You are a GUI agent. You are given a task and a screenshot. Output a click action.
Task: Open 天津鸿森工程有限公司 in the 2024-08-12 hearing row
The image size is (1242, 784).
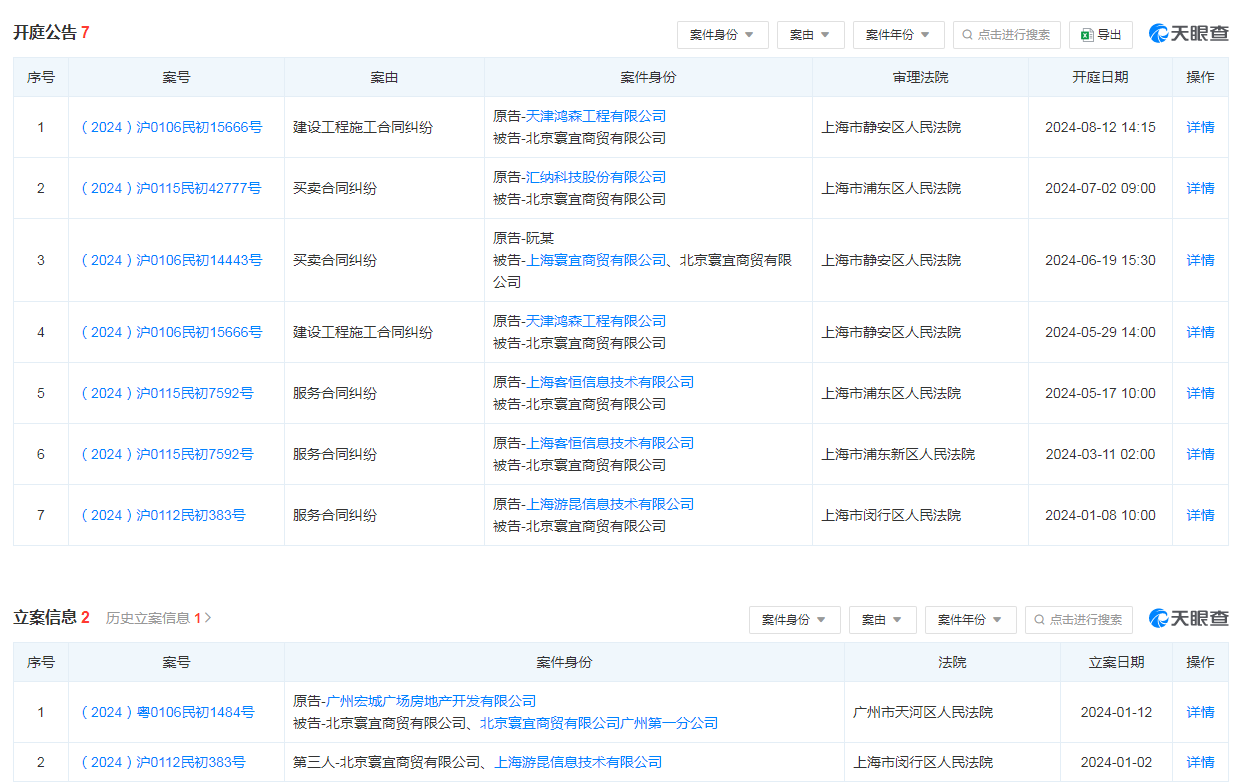pos(596,116)
